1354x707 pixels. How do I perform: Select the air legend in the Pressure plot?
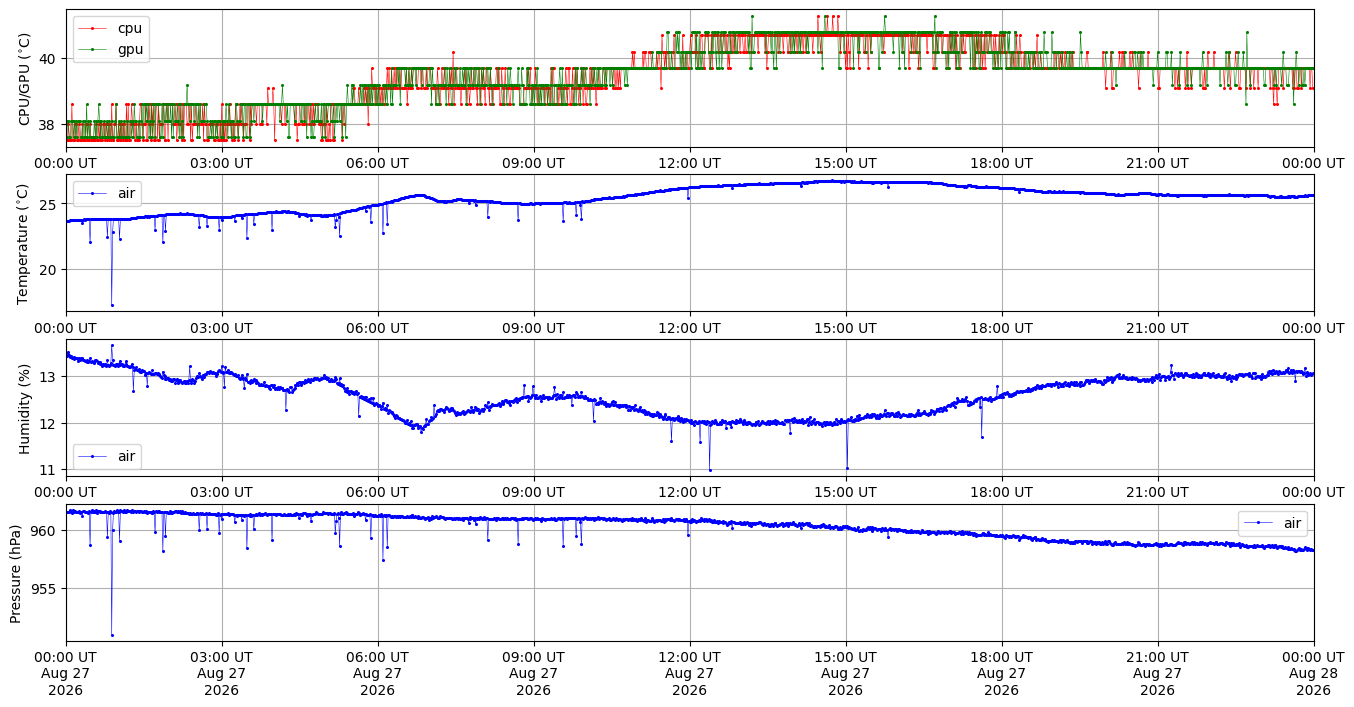[1275, 522]
